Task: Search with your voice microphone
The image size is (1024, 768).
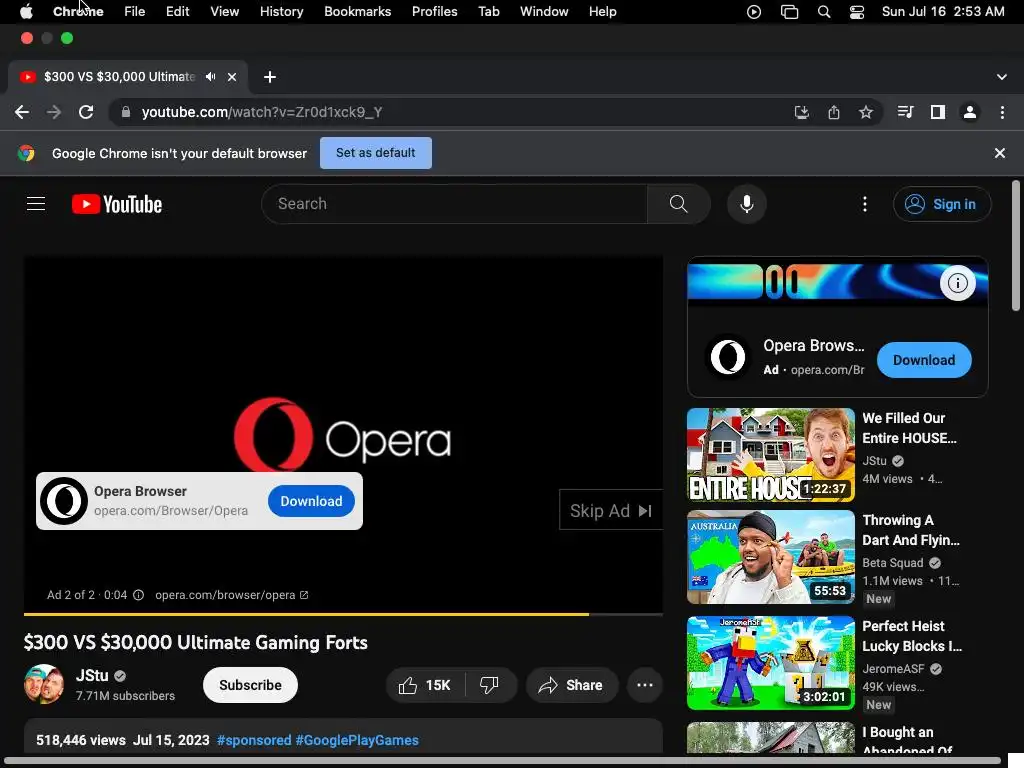Action: (746, 204)
